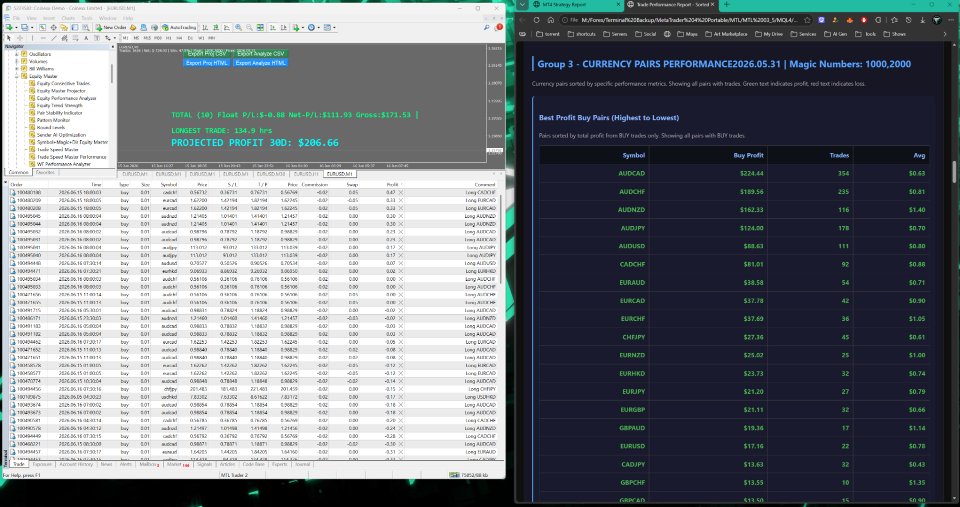Click Export Analyze CSV button on chart
Image resolution: width=960 pixels, height=507 pixels.
click(x=261, y=54)
